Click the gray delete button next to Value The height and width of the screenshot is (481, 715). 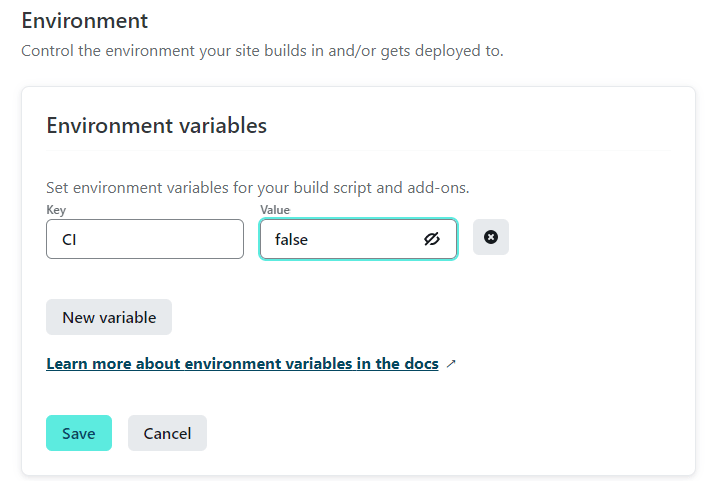pos(491,237)
